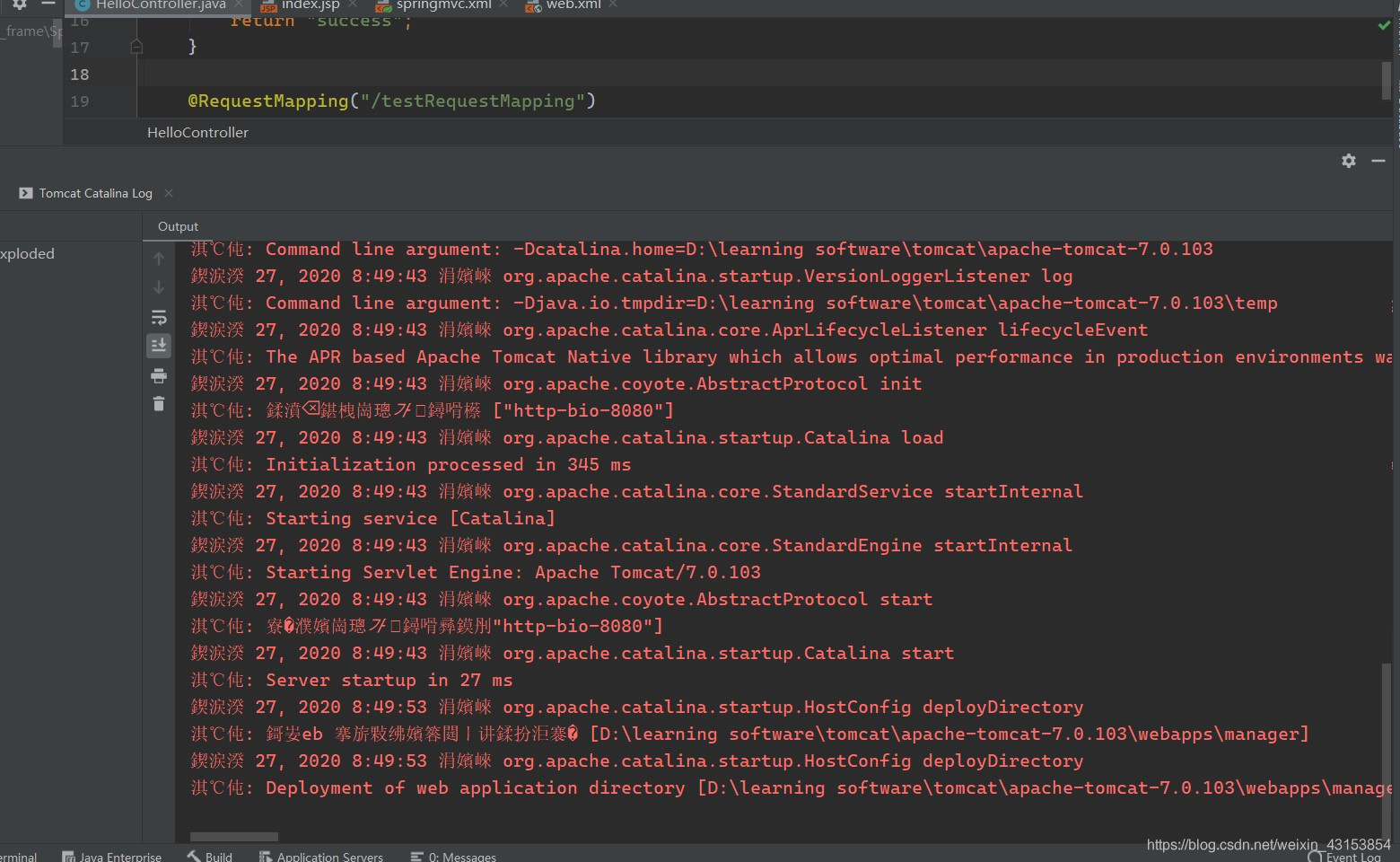1400x862 pixels.
Task: Click the StandardService startInternal log line
Action: [x=637, y=491]
